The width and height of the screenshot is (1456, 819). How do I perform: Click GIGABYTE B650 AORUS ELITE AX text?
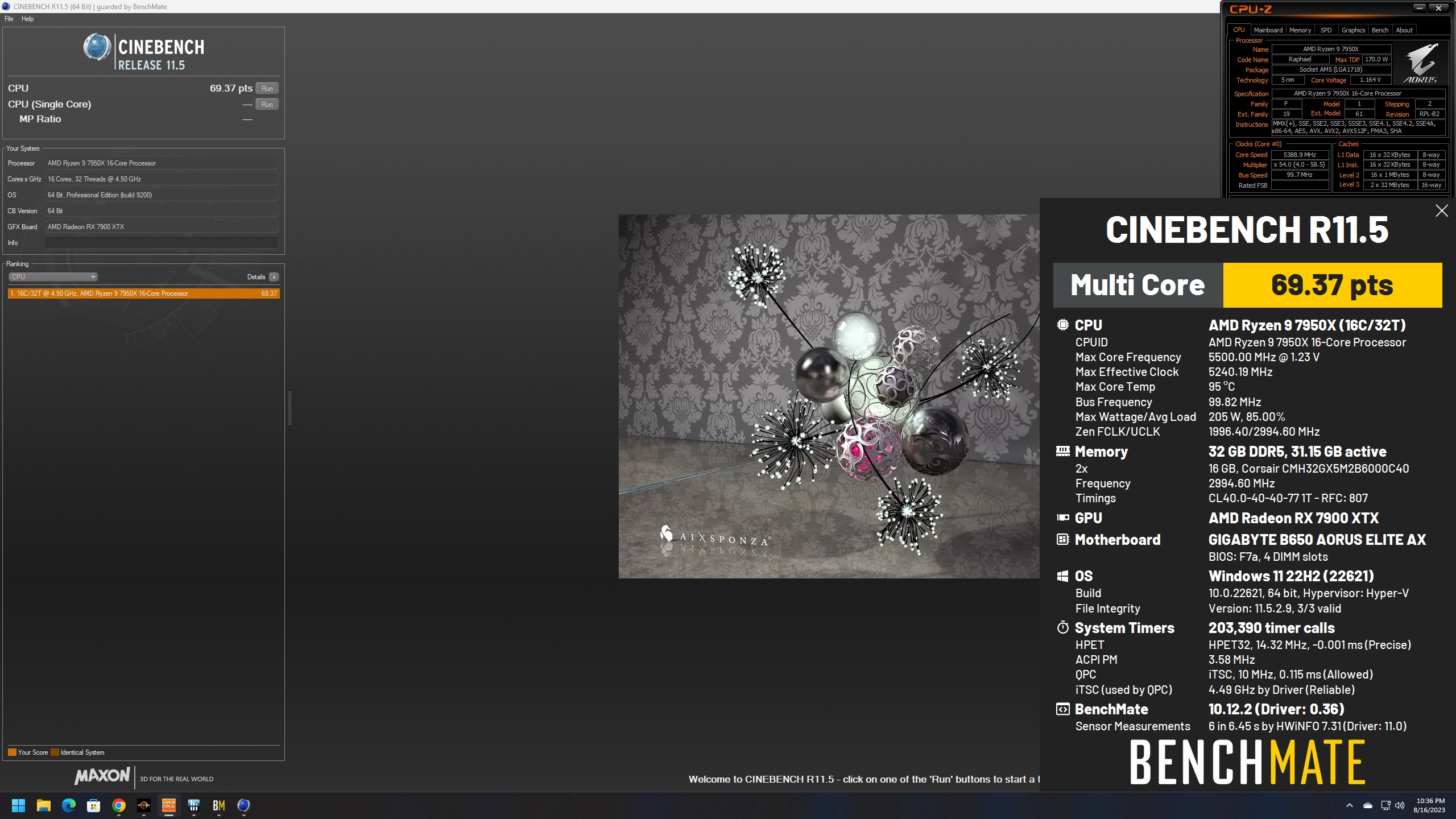point(1317,540)
